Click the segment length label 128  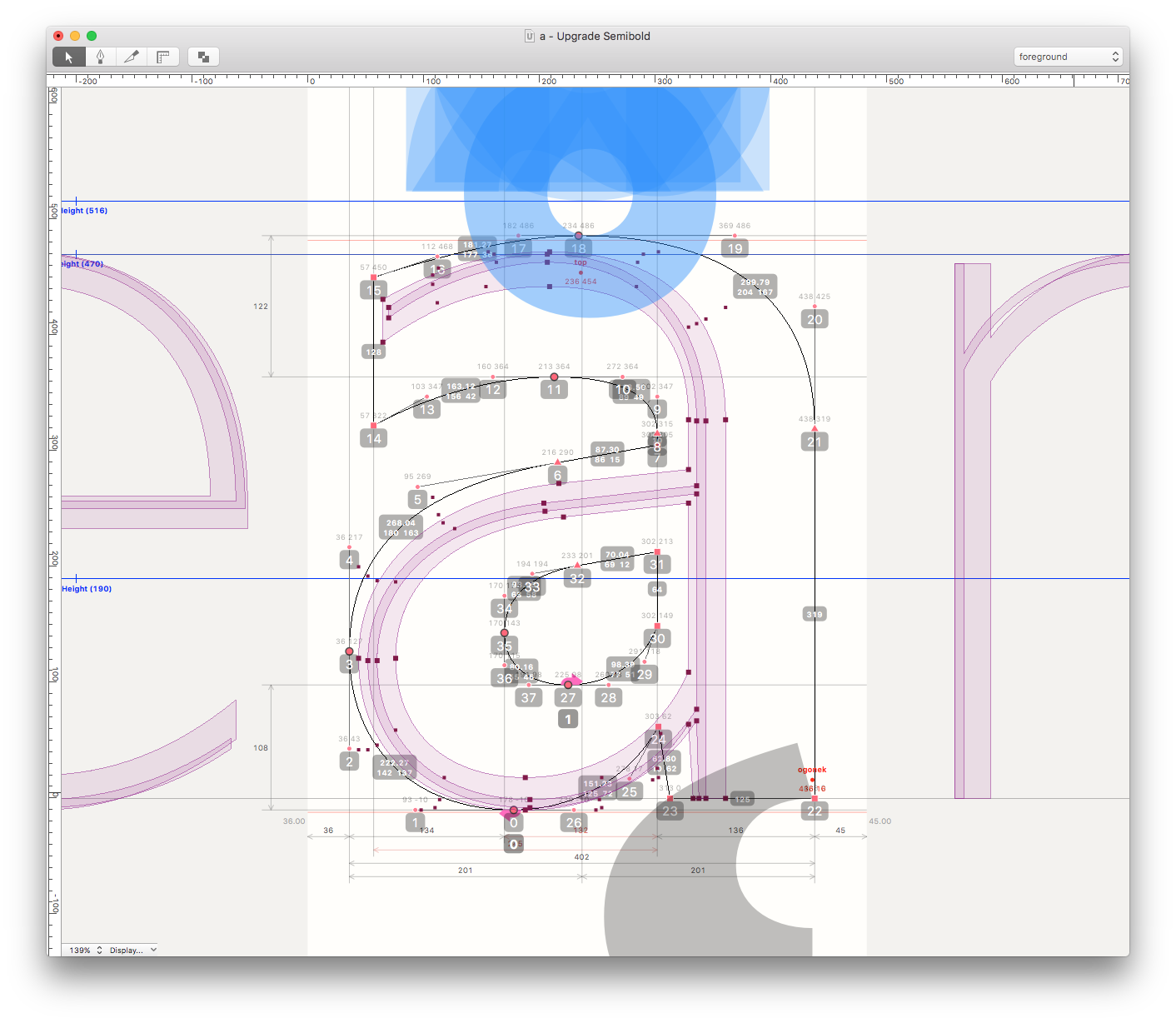pyautogui.click(x=374, y=352)
